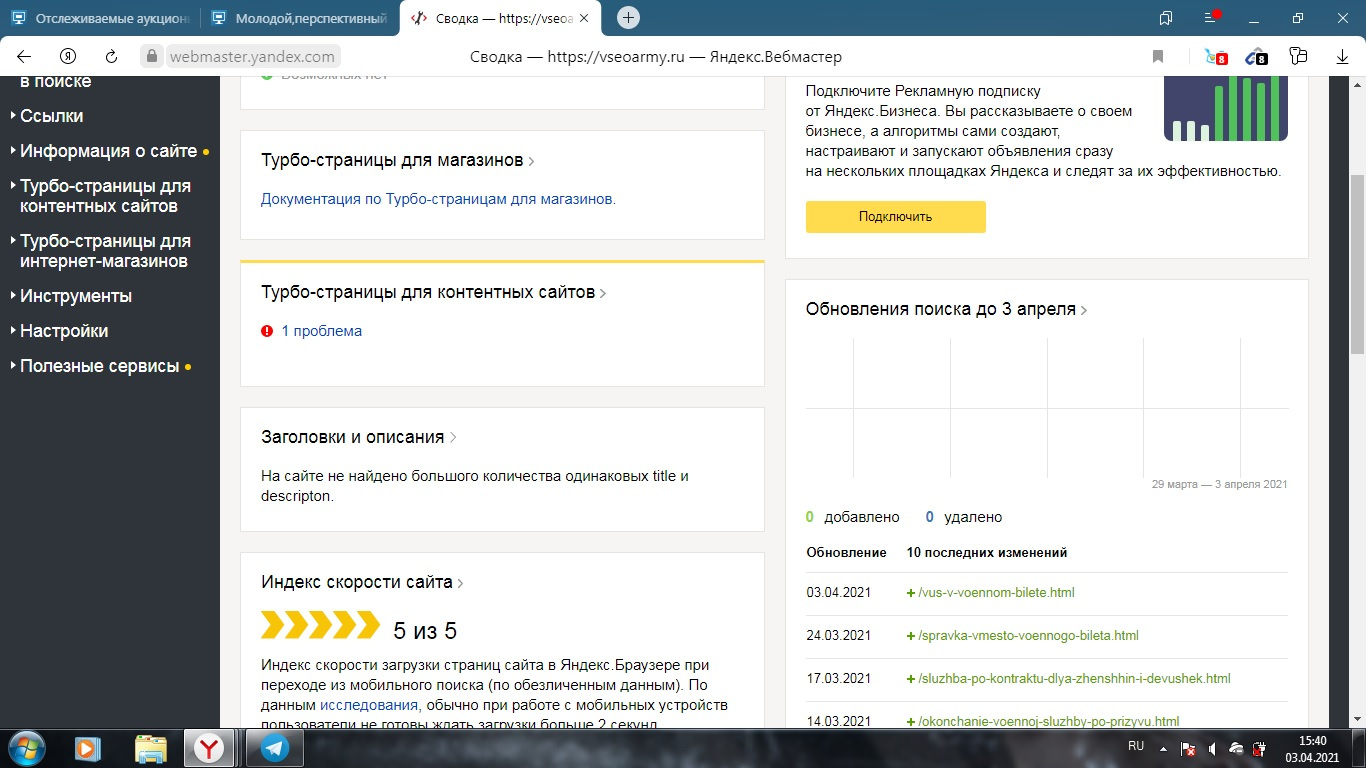Viewport: 1366px width, 768px height.
Task: Open Yandex home via the Я button
Action: coord(68,57)
